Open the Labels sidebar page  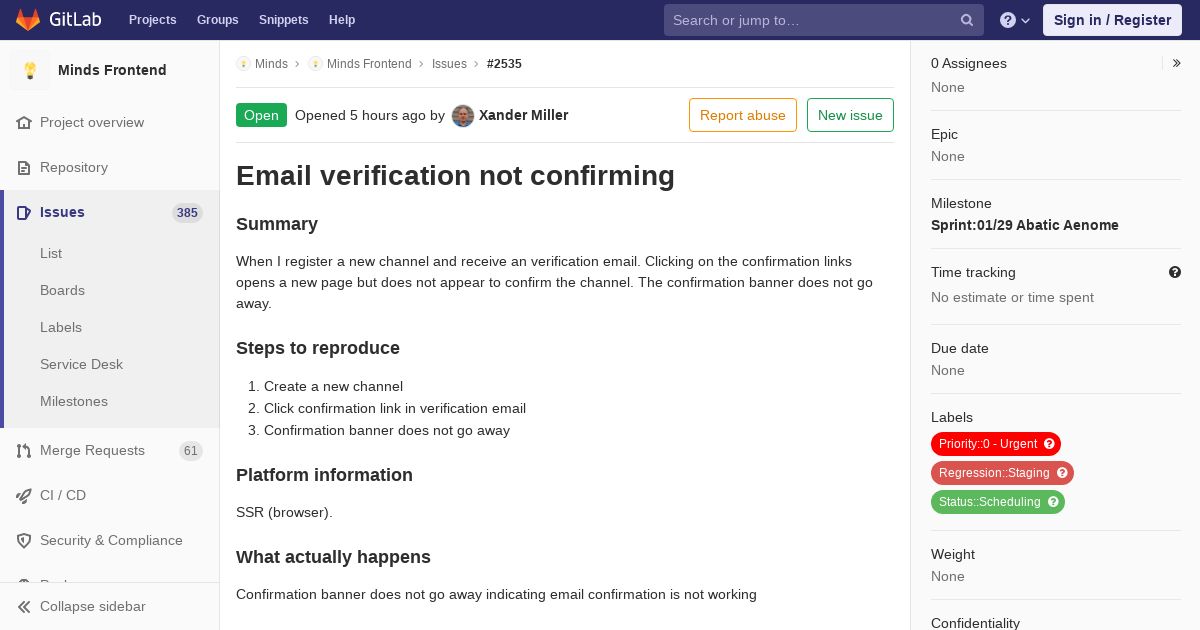61,328
